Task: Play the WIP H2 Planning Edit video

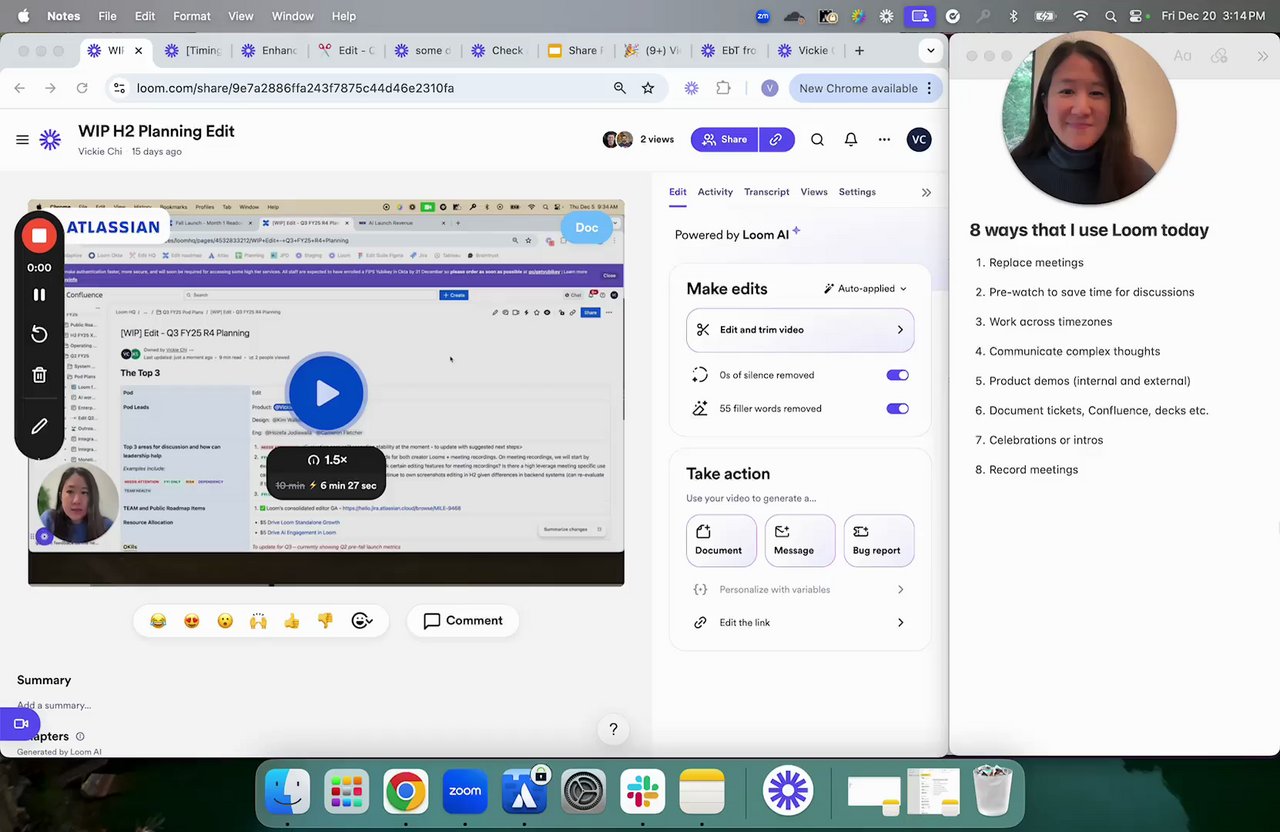Action: [x=326, y=393]
